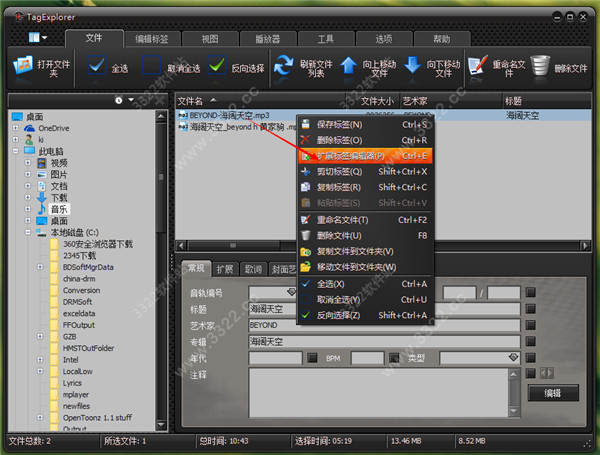This screenshot has height=455, width=600.
Task: Click the 向上移动文件 up arrow icon
Action: point(348,68)
